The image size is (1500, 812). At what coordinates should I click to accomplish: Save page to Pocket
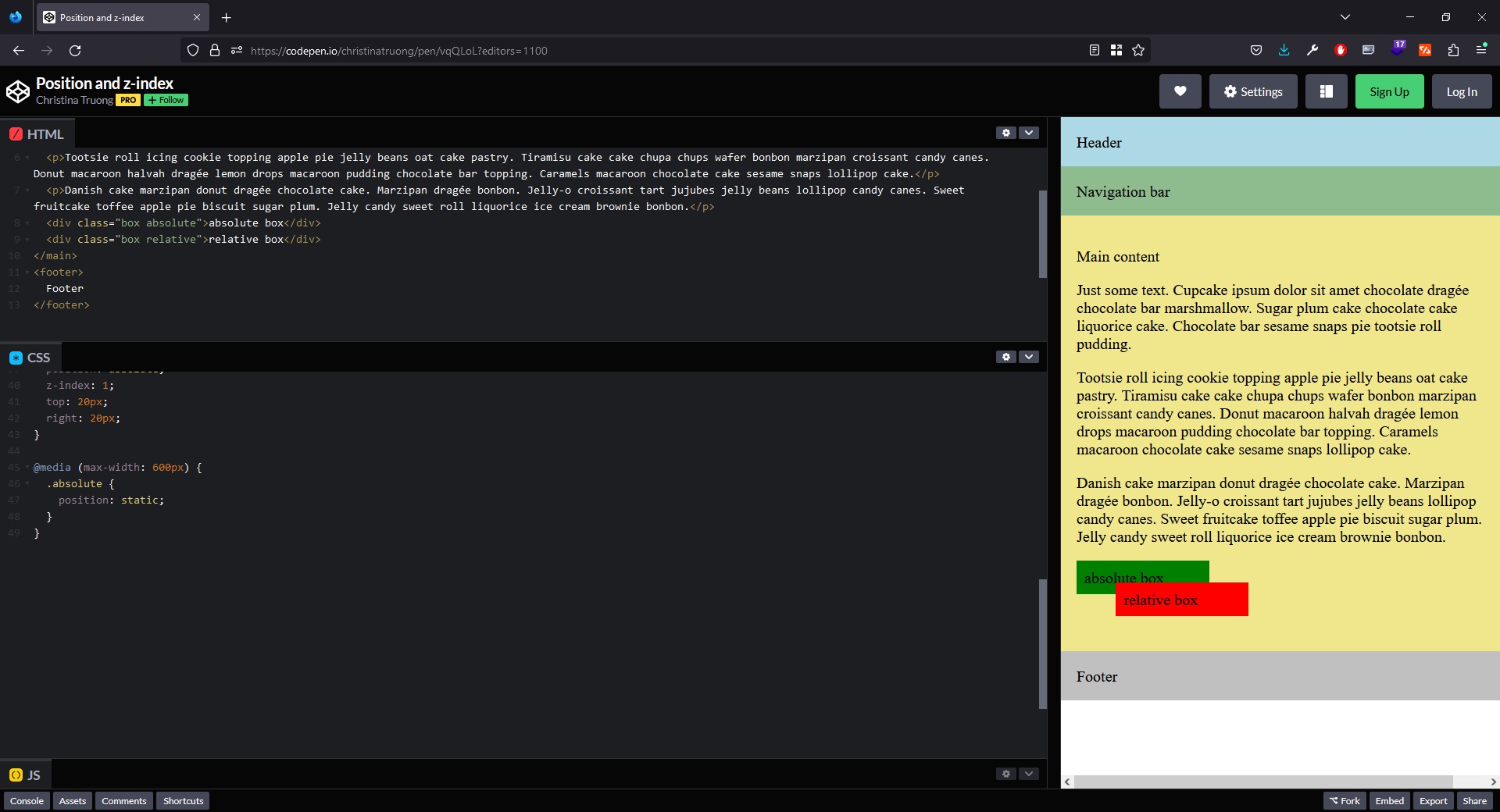point(1256,51)
